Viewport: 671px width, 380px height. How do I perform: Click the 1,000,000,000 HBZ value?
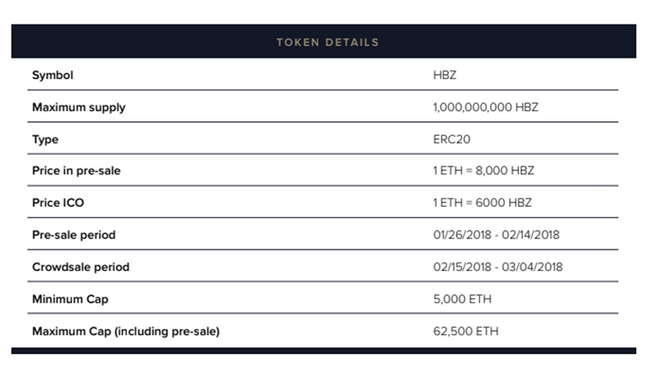point(486,107)
